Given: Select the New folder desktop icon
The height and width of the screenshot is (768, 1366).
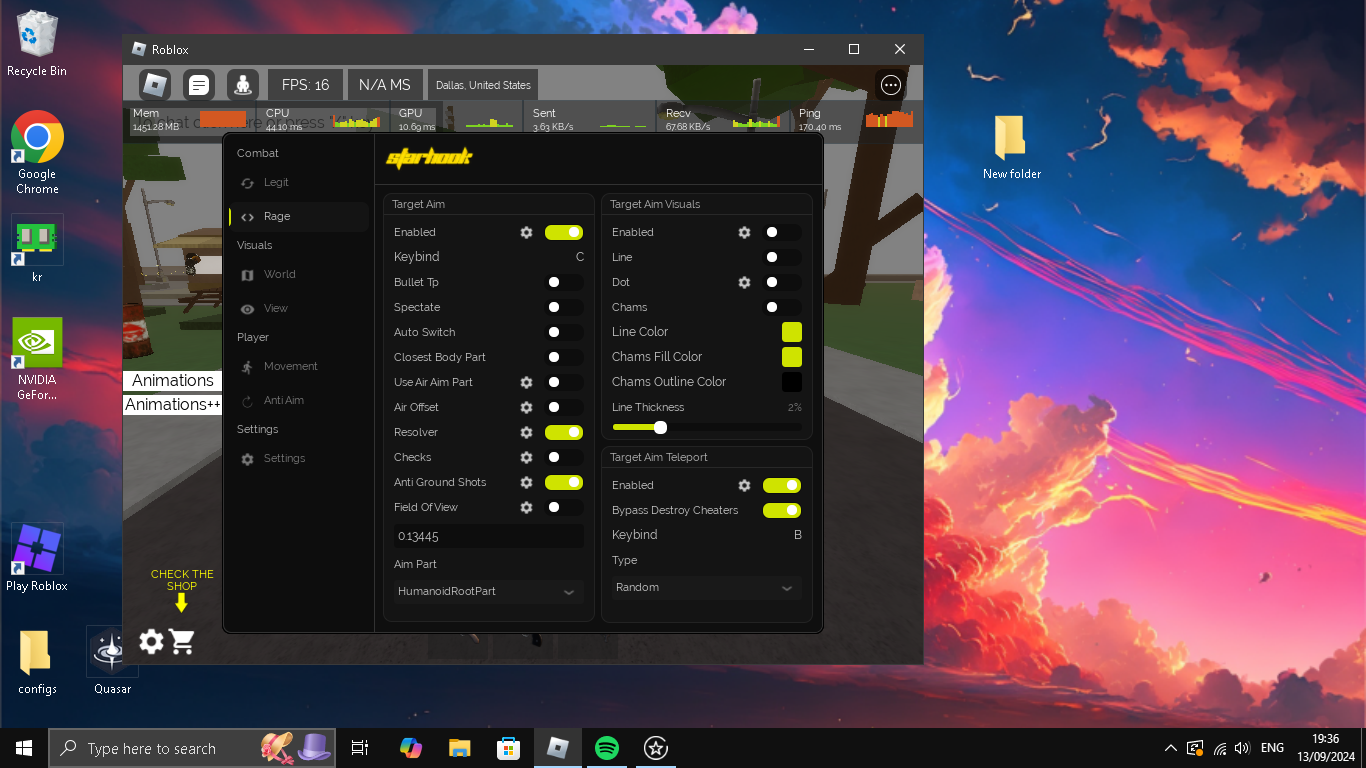Looking at the screenshot, I should point(1011,147).
